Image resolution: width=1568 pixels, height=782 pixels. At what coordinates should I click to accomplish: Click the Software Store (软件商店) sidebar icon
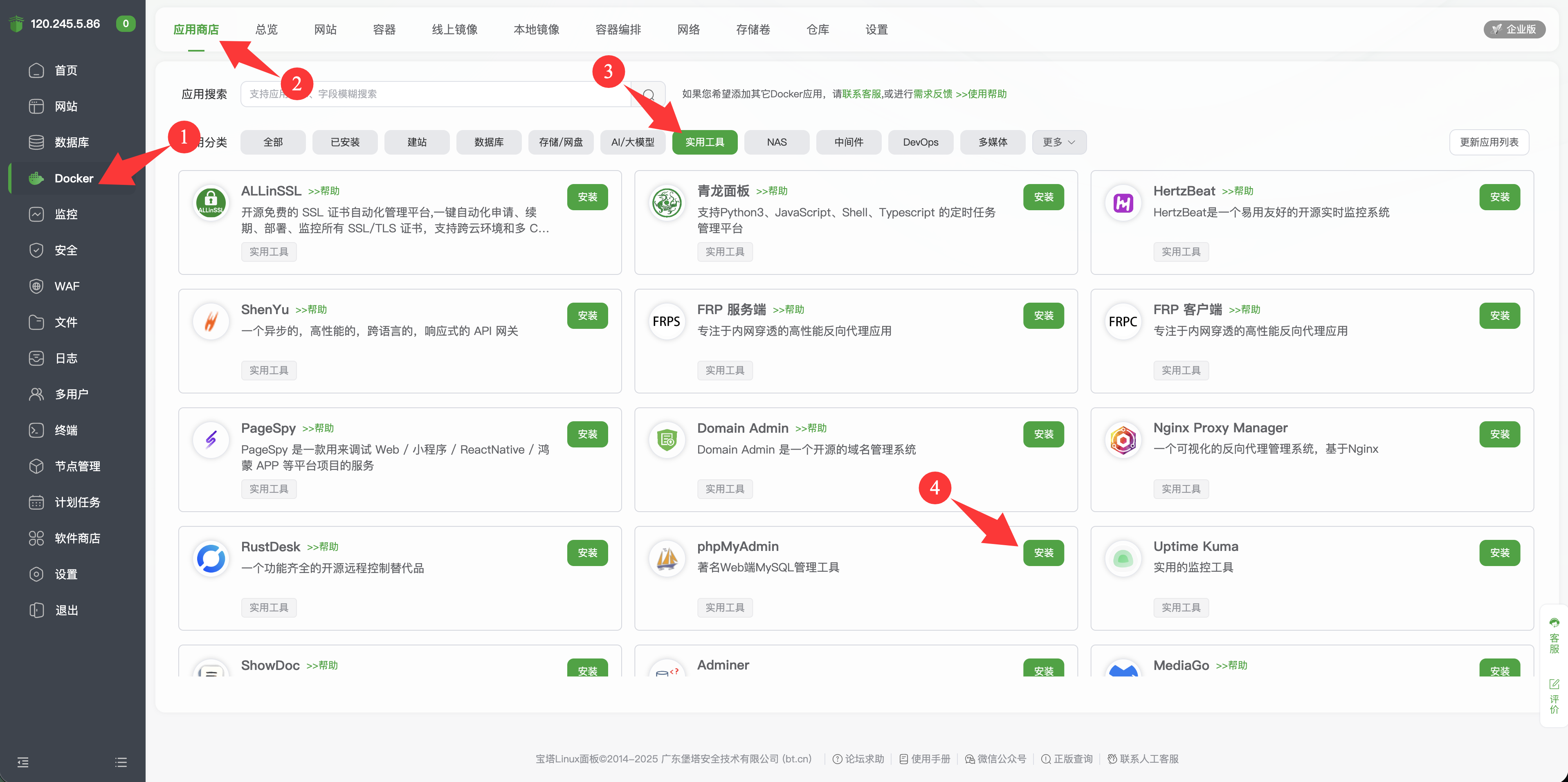coord(36,538)
